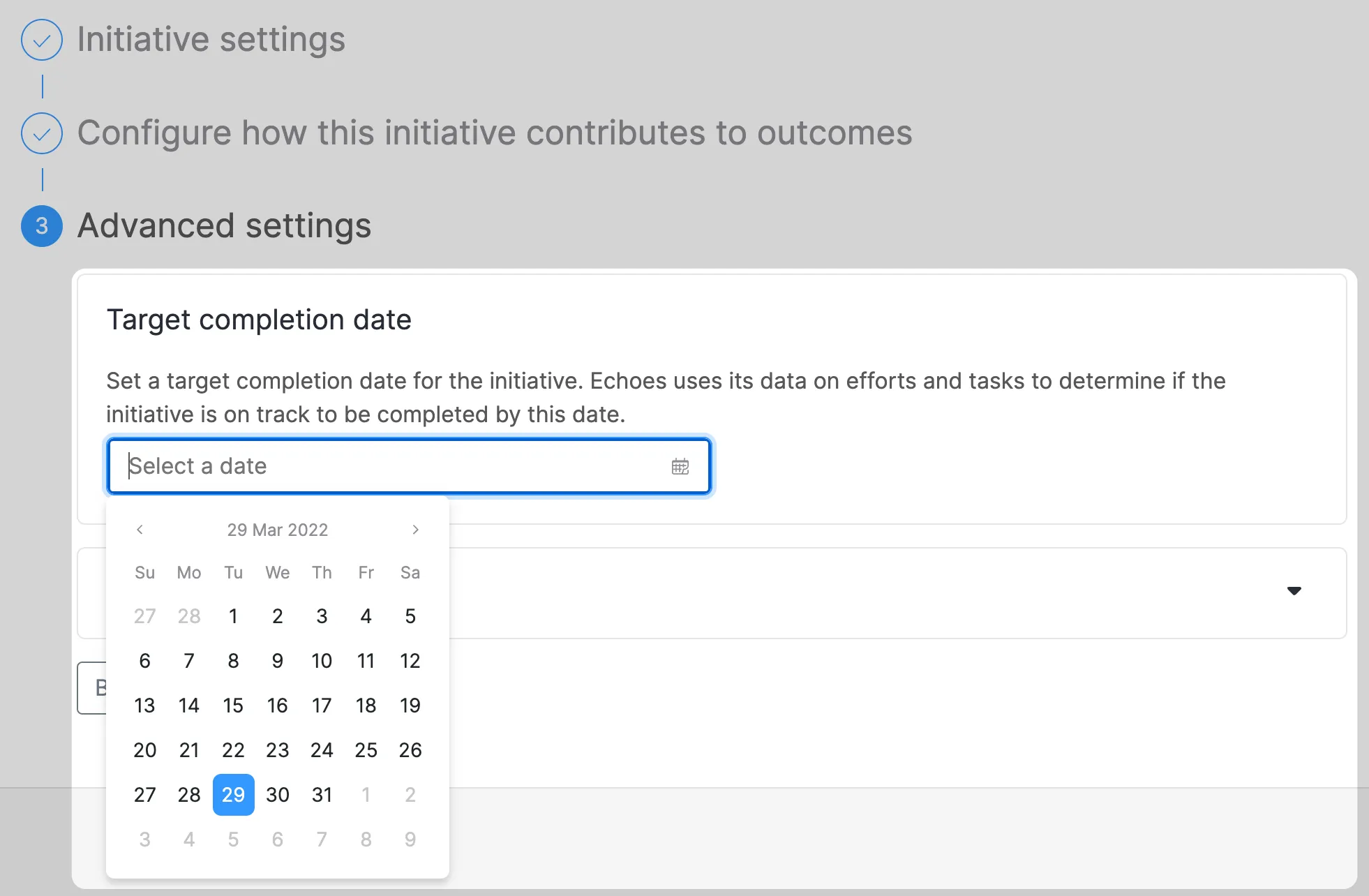This screenshot has height=896, width=1369.
Task: Choose March 12 in the calendar
Action: tap(410, 661)
